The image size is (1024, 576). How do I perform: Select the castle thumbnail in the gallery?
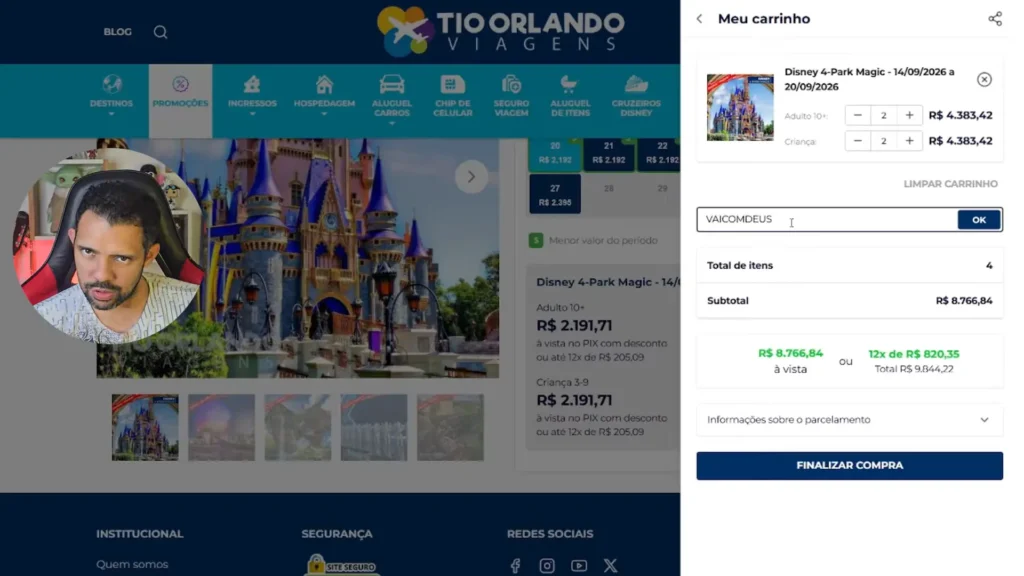[x=145, y=428]
